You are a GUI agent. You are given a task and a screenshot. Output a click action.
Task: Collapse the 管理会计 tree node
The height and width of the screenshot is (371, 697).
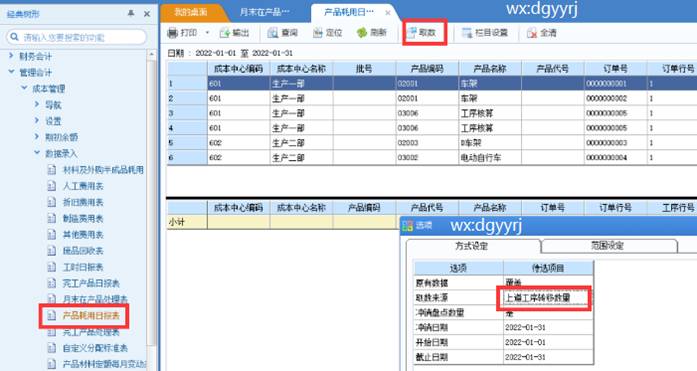[x=12, y=72]
